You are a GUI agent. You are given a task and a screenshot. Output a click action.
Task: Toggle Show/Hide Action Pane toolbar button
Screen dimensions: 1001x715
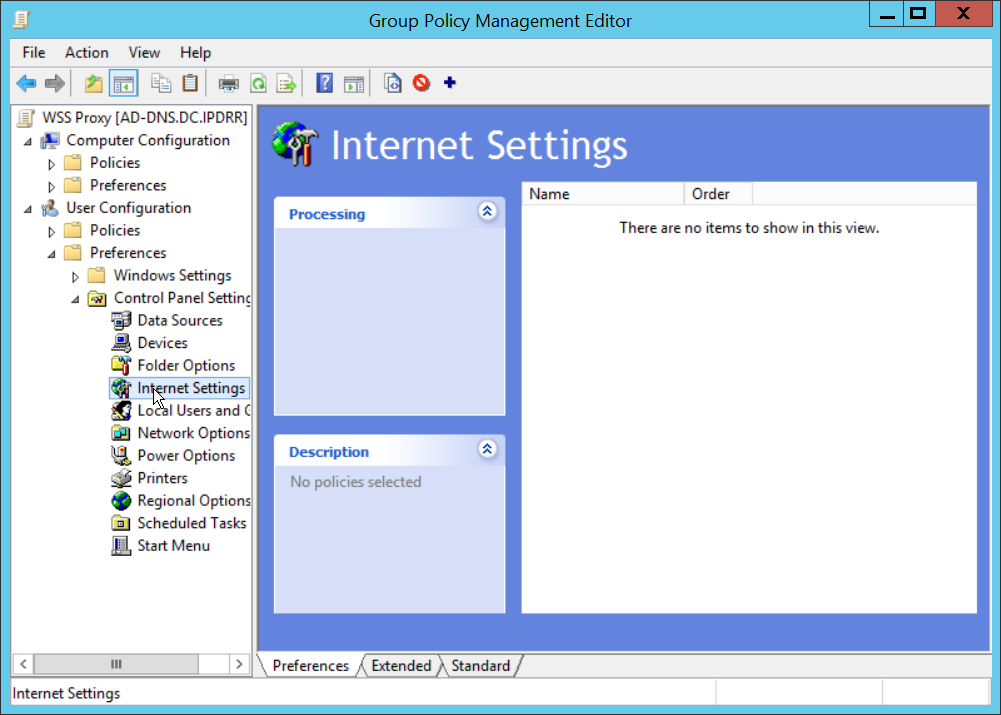pyautogui.click(x=354, y=84)
